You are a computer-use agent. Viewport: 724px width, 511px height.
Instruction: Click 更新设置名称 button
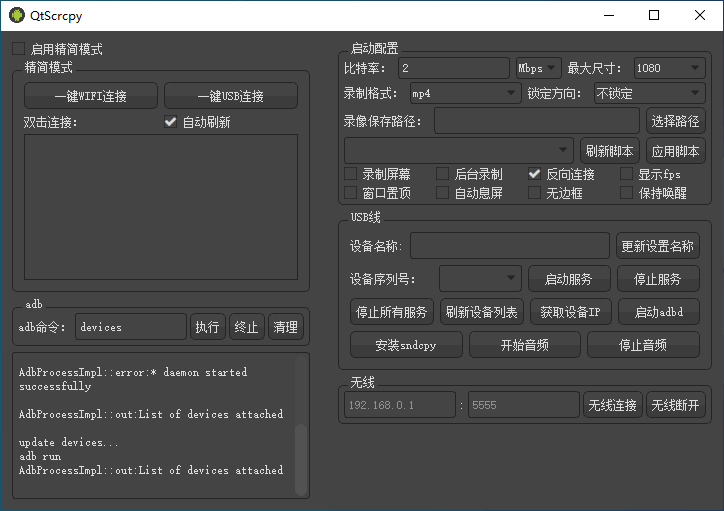[x=658, y=246]
